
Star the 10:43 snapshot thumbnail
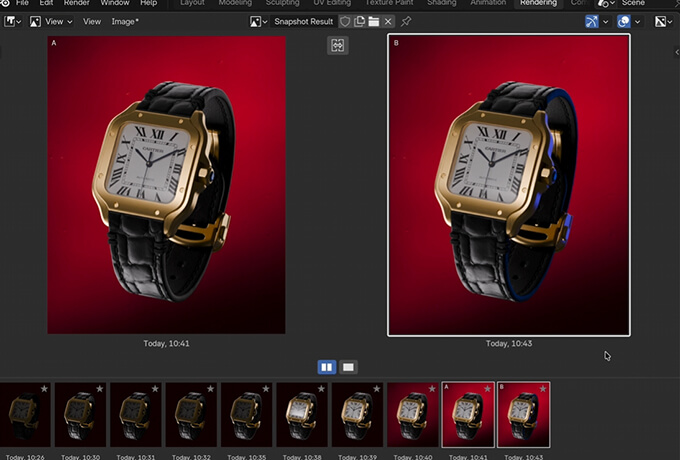pyautogui.click(x=543, y=388)
